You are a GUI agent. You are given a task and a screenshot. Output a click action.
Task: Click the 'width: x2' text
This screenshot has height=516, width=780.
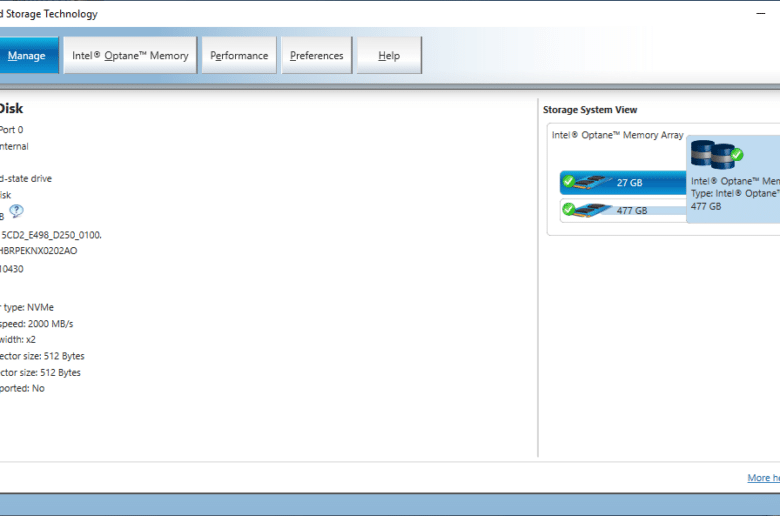click(18, 340)
